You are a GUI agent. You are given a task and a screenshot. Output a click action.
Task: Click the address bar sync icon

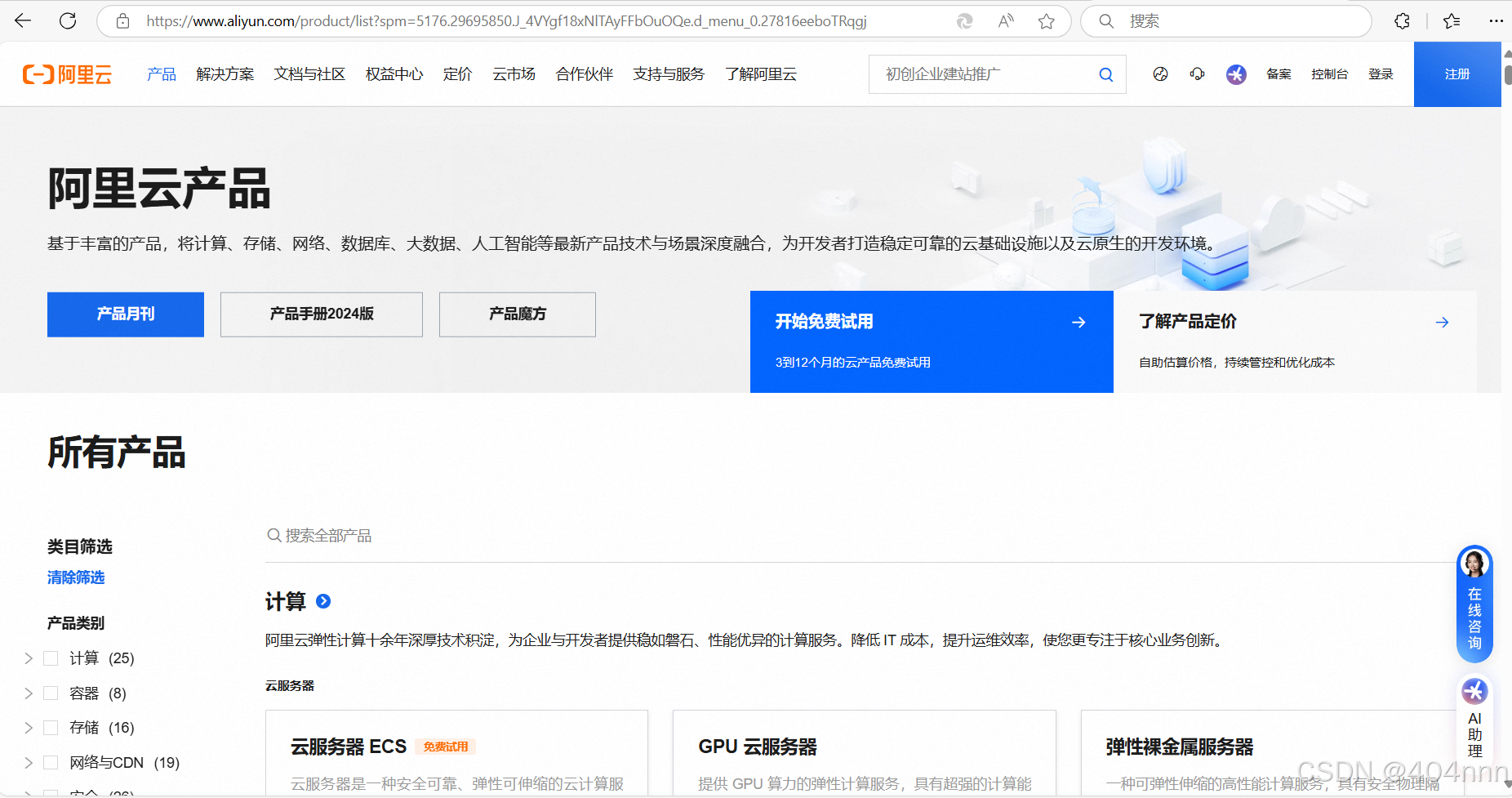[964, 21]
